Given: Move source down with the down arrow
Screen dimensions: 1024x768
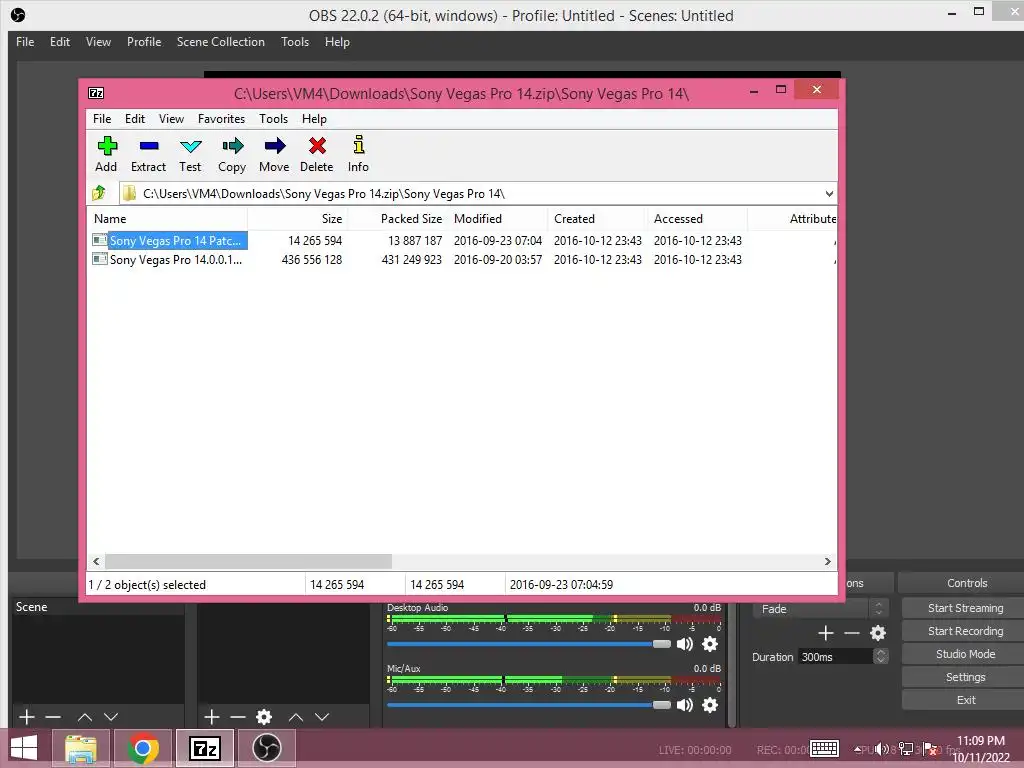Looking at the screenshot, I should pos(322,717).
